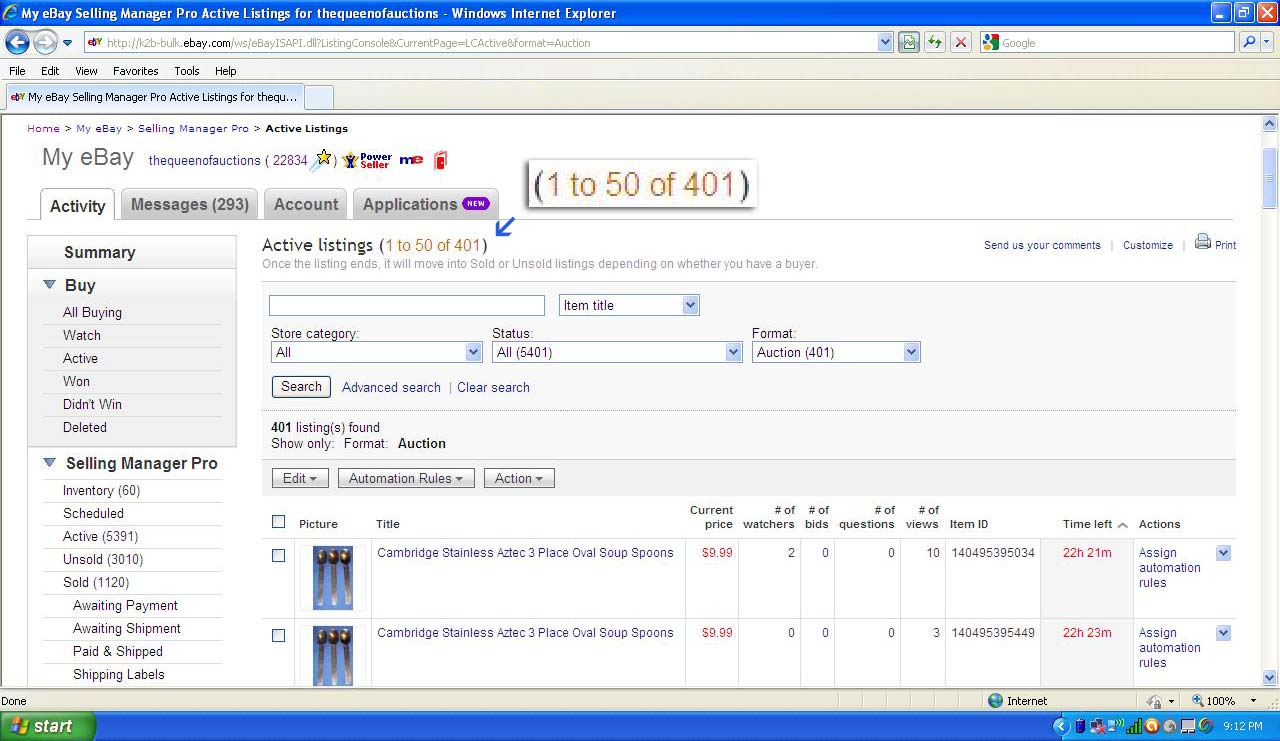Collapse the Selling Manager Pro section triangle
The image size is (1280, 741).
pyautogui.click(x=49, y=463)
